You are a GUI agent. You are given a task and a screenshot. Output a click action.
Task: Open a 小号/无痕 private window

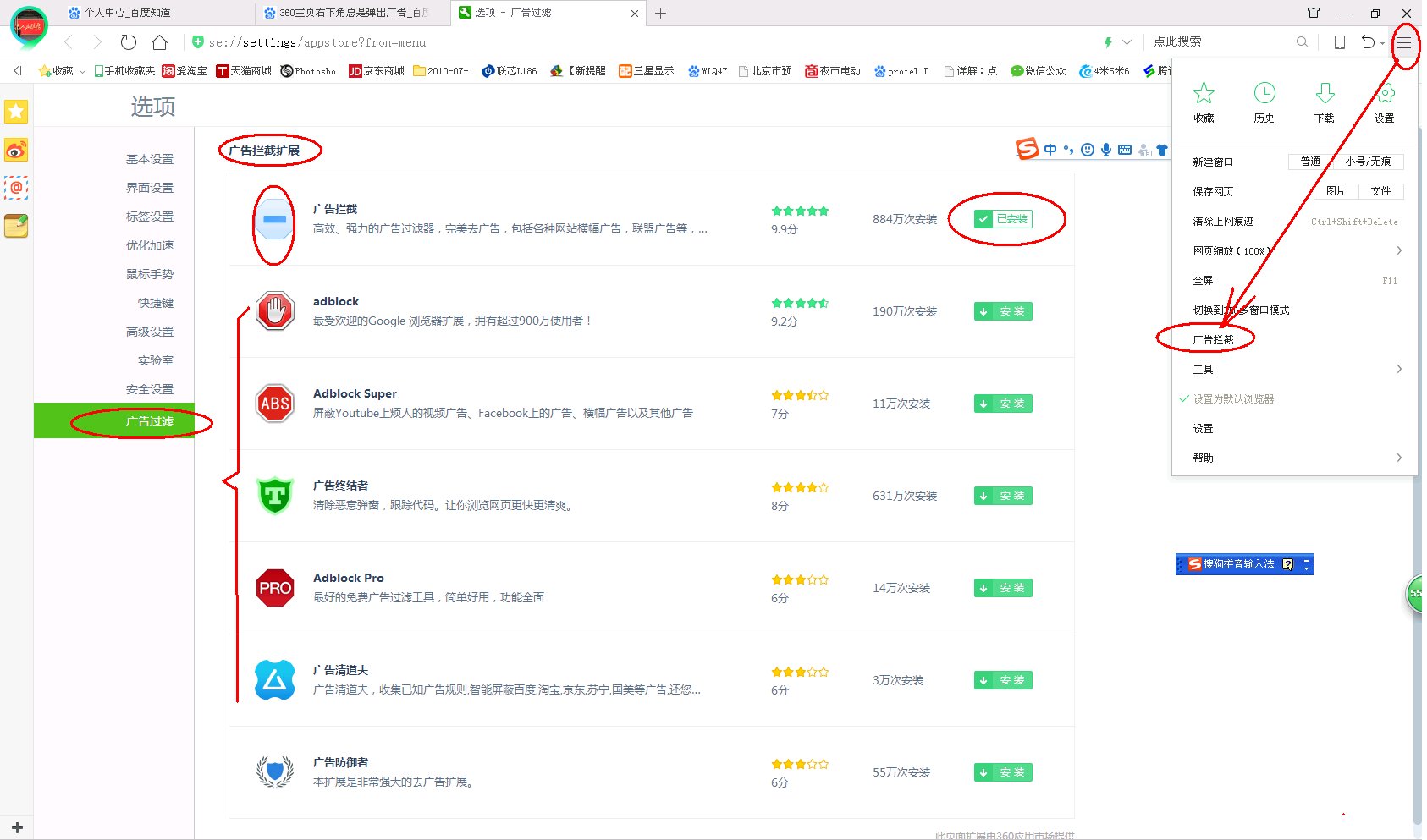[x=1368, y=161]
